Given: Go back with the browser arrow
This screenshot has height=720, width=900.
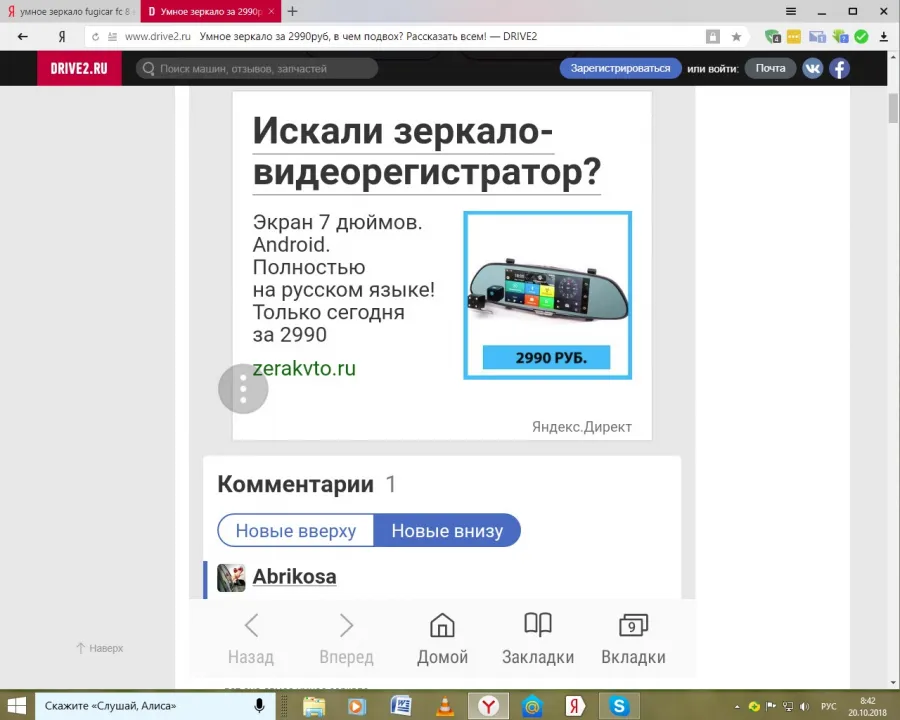Looking at the screenshot, I should point(22,37).
